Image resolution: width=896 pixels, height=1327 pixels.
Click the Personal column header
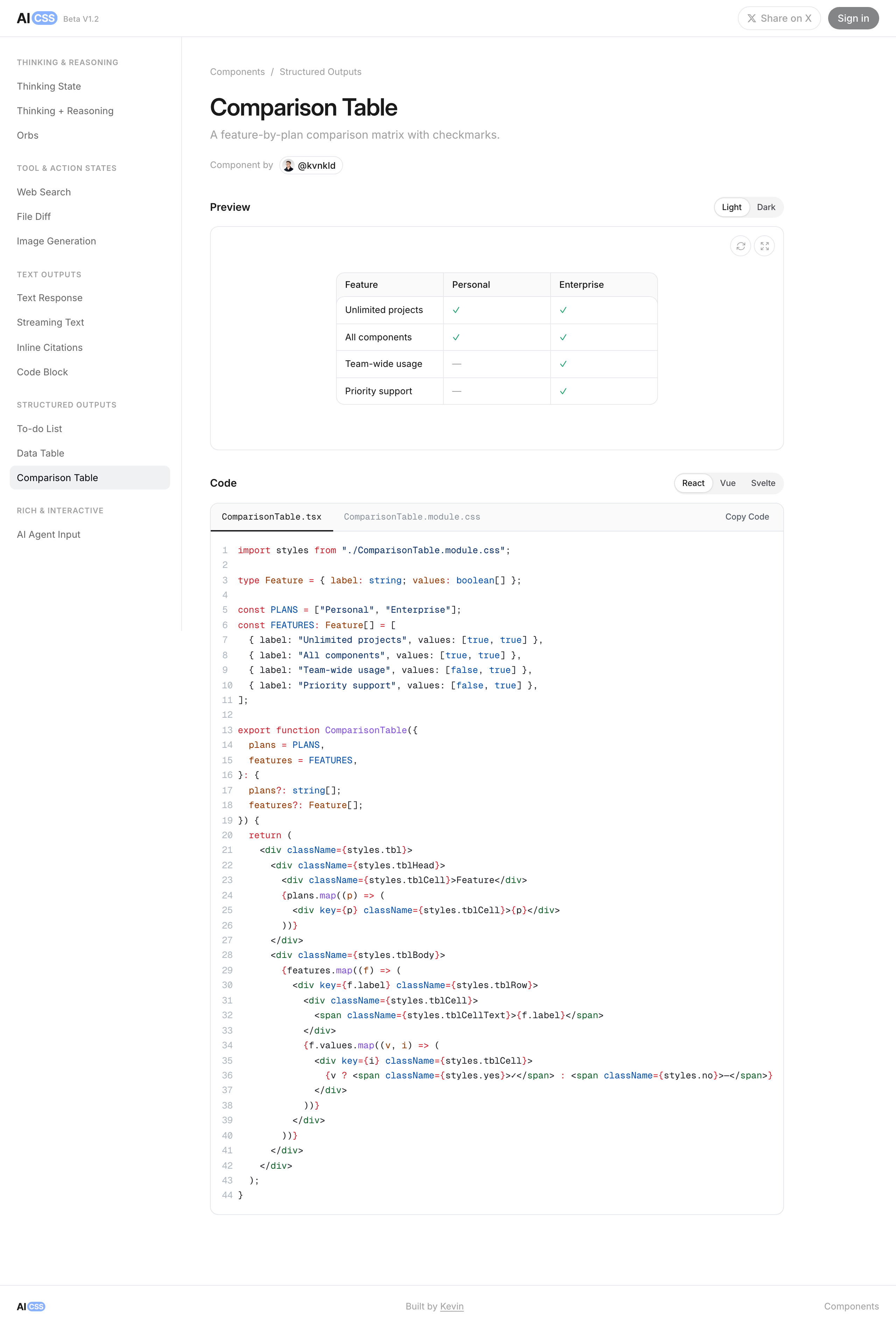(497, 285)
